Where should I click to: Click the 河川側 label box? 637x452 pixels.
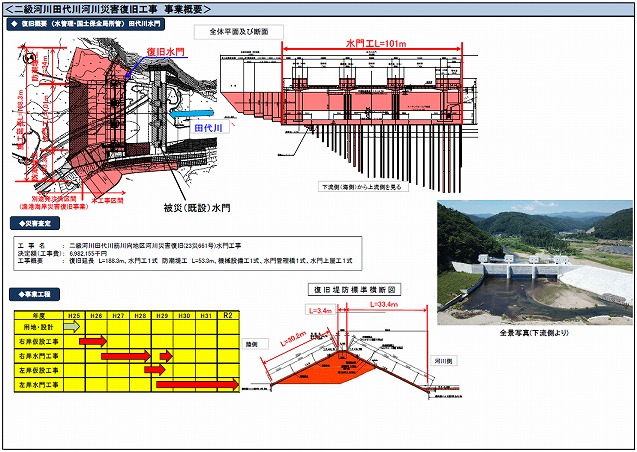pyautogui.click(x=444, y=361)
